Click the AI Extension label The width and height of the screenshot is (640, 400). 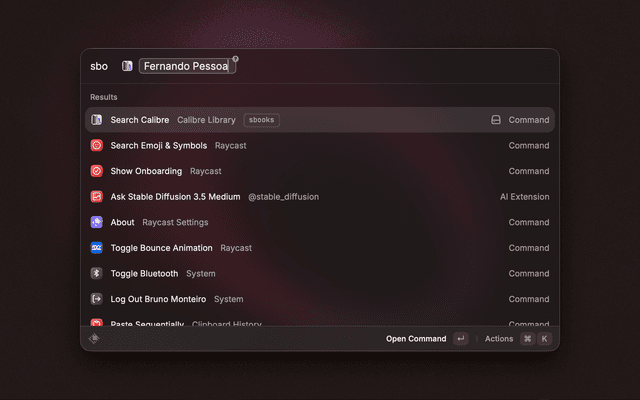click(524, 197)
